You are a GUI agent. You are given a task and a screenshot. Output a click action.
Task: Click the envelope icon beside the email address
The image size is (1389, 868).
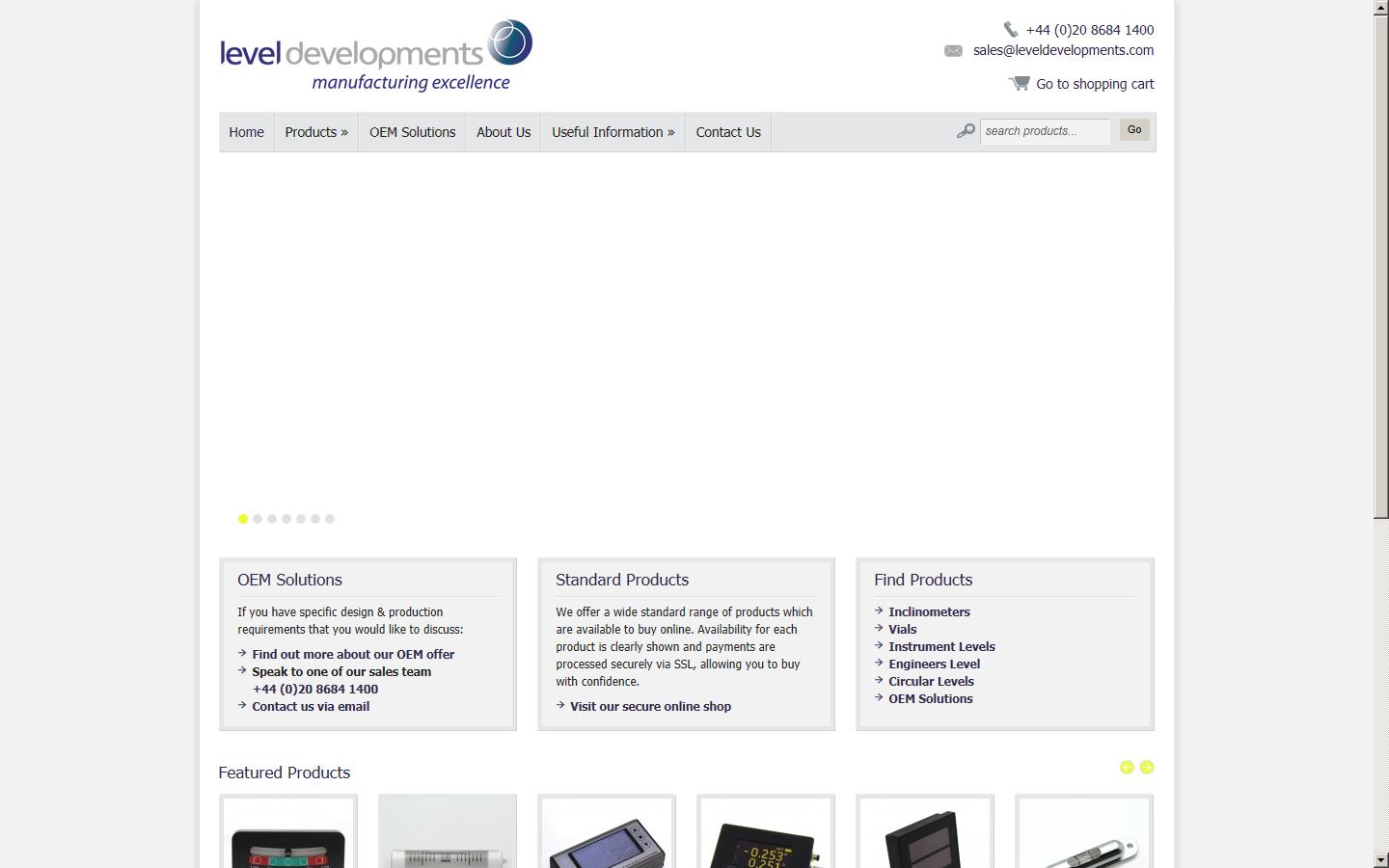pyautogui.click(x=954, y=50)
